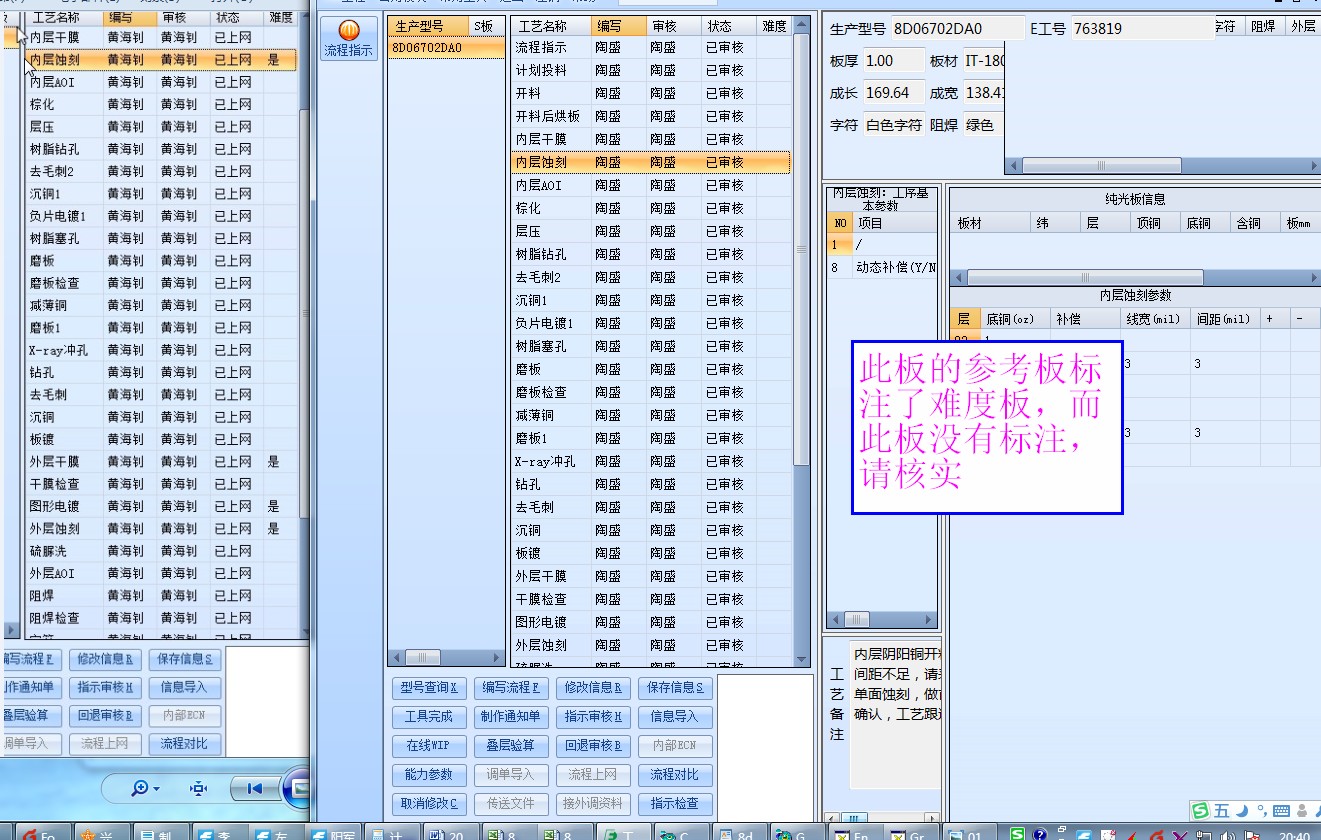The width and height of the screenshot is (1321, 840).
Task: Select the 图形电镀 row by 陶盛
Action: point(651,622)
